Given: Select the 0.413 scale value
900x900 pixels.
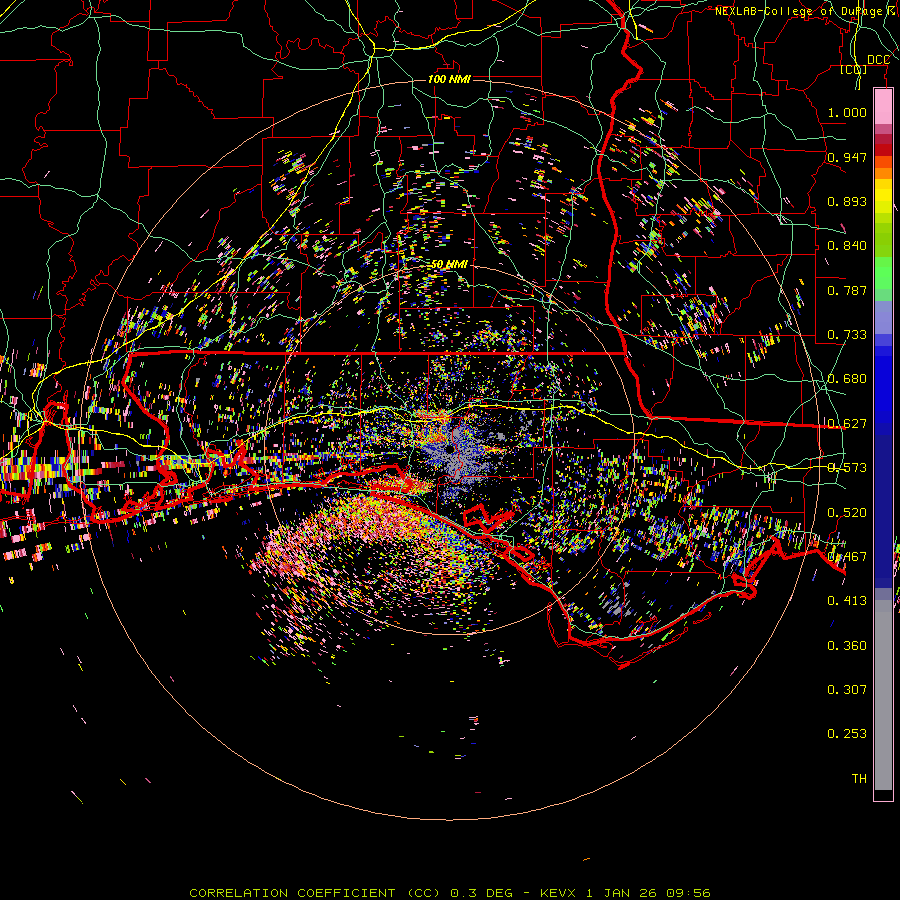Looking at the screenshot, I should click(847, 601).
